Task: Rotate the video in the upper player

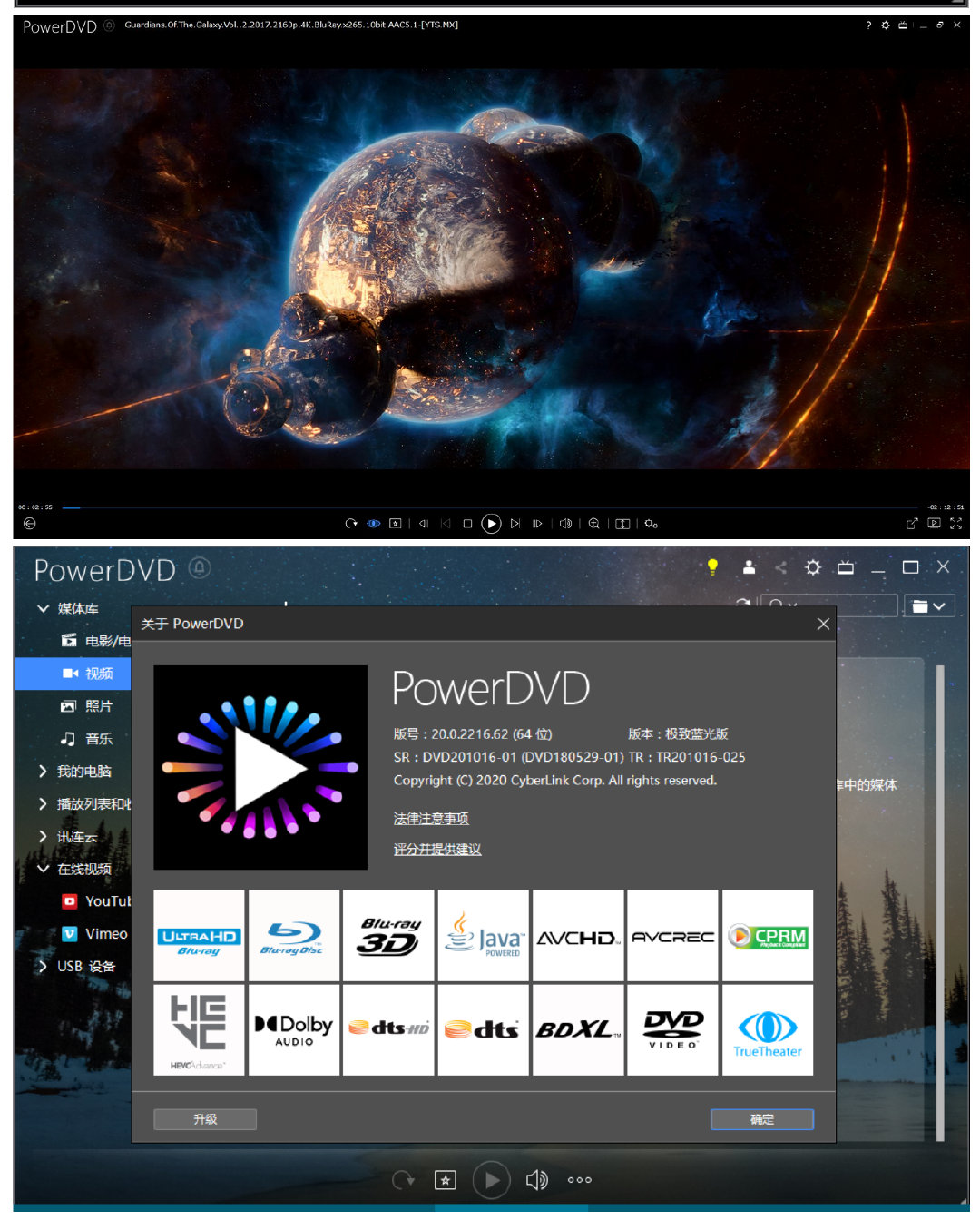Action: (x=351, y=524)
